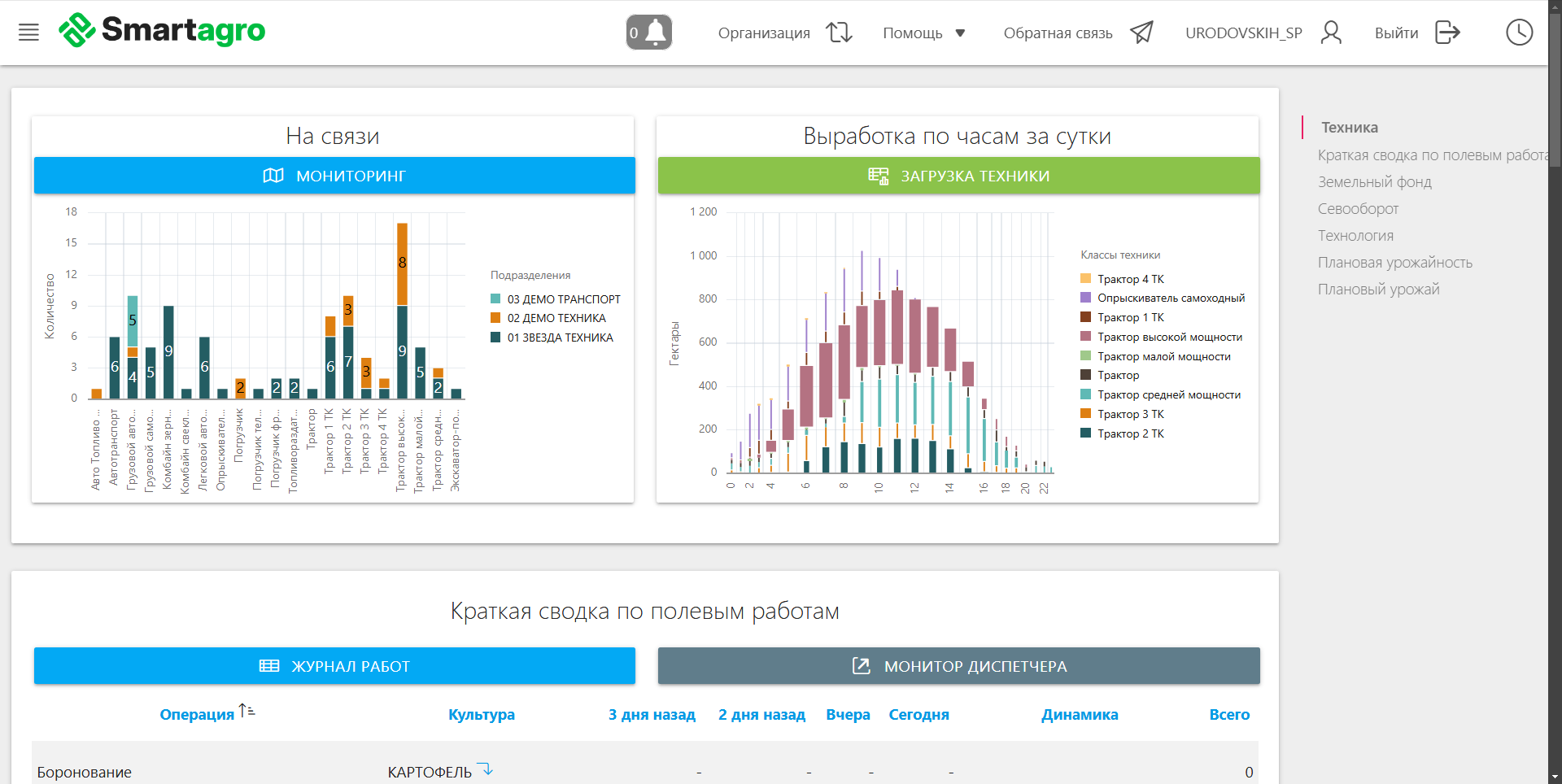Toggle 03 ДЕМО ТРАНСПОРТ legend series

pyautogui.click(x=563, y=299)
